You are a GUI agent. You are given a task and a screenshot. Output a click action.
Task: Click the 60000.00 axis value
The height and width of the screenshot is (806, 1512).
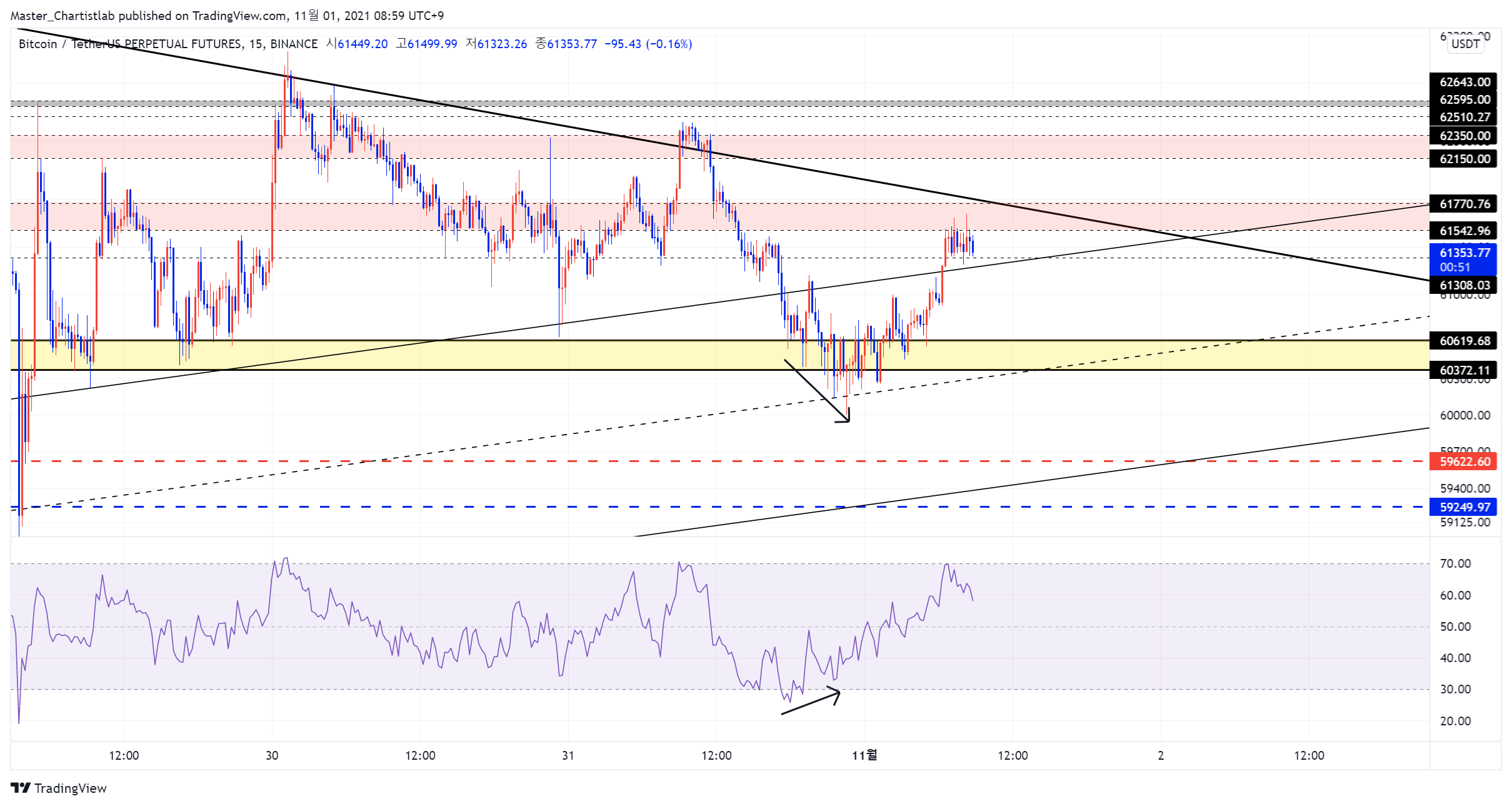click(1465, 415)
